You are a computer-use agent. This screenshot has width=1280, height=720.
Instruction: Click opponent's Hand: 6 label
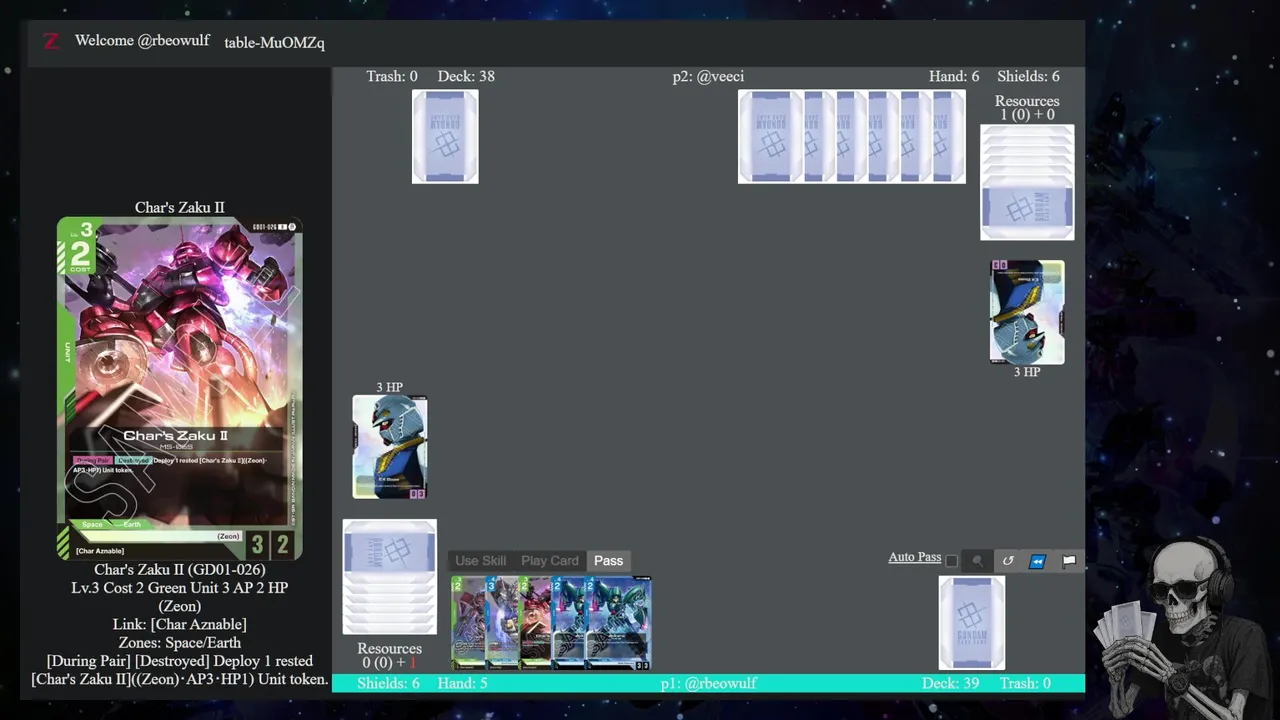click(x=954, y=76)
